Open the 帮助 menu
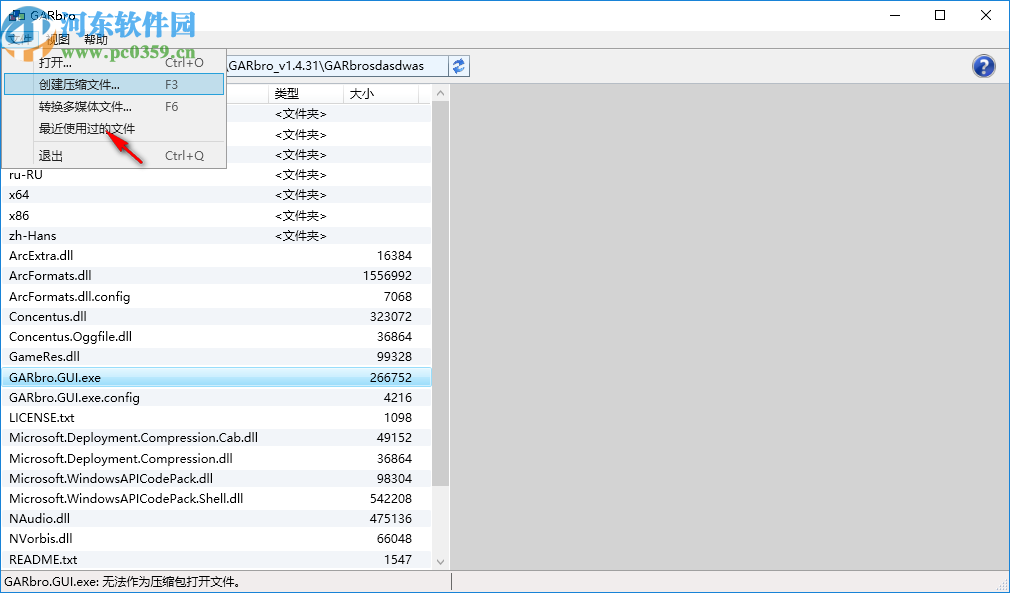 [96, 39]
